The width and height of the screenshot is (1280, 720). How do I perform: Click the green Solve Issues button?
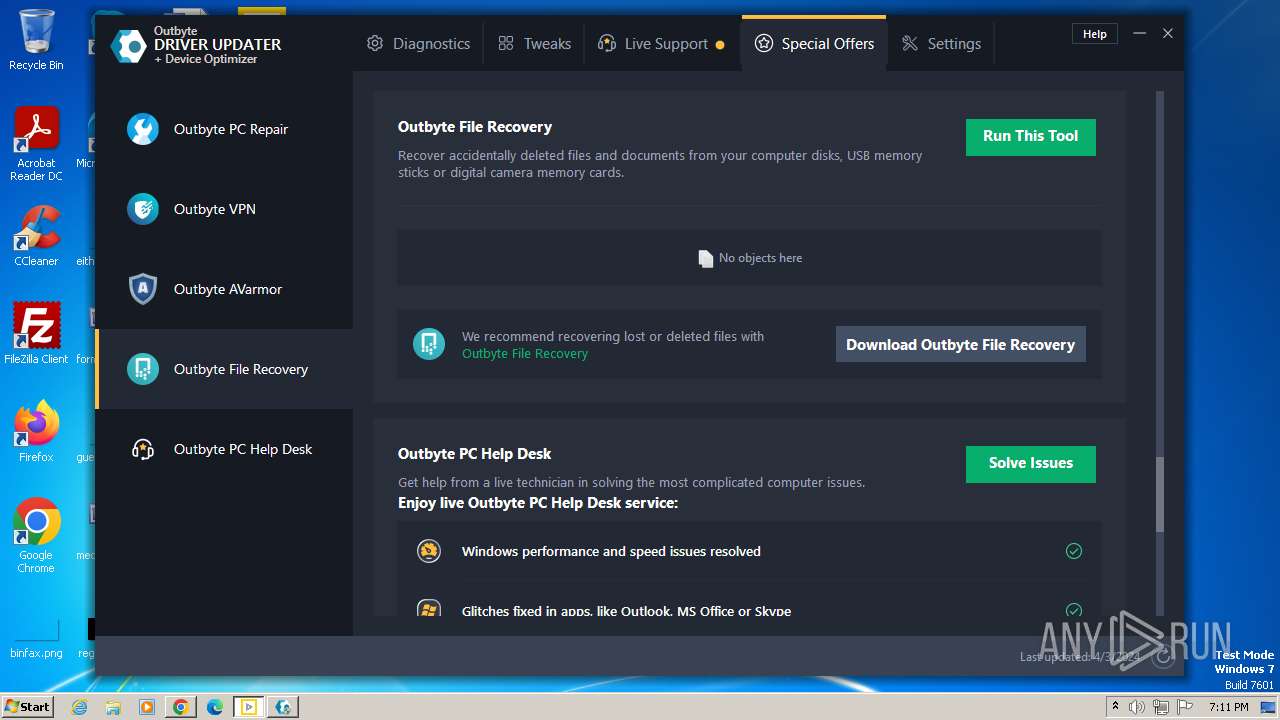(x=1030, y=464)
